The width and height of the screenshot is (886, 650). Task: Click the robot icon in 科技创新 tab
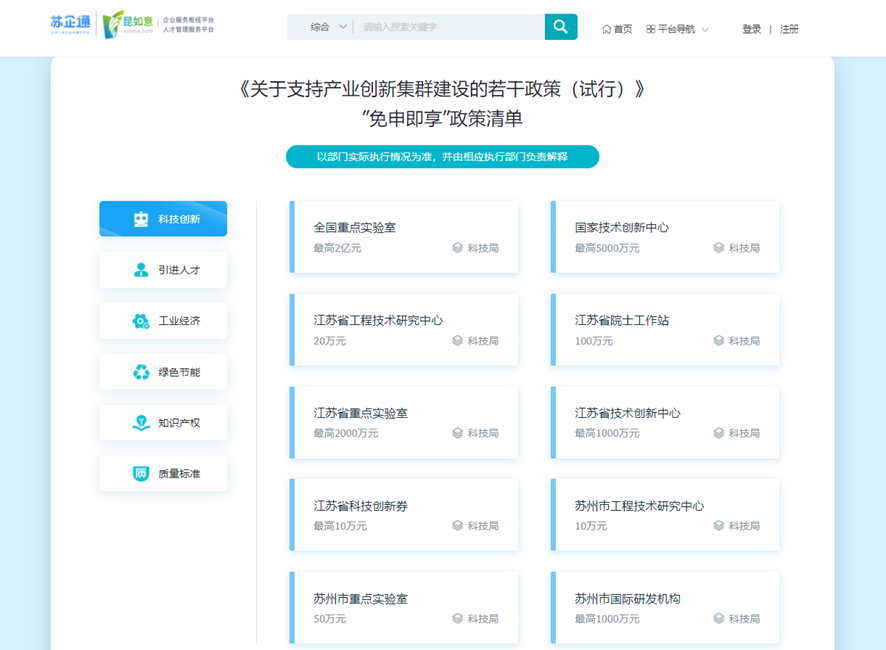pyautogui.click(x=141, y=219)
